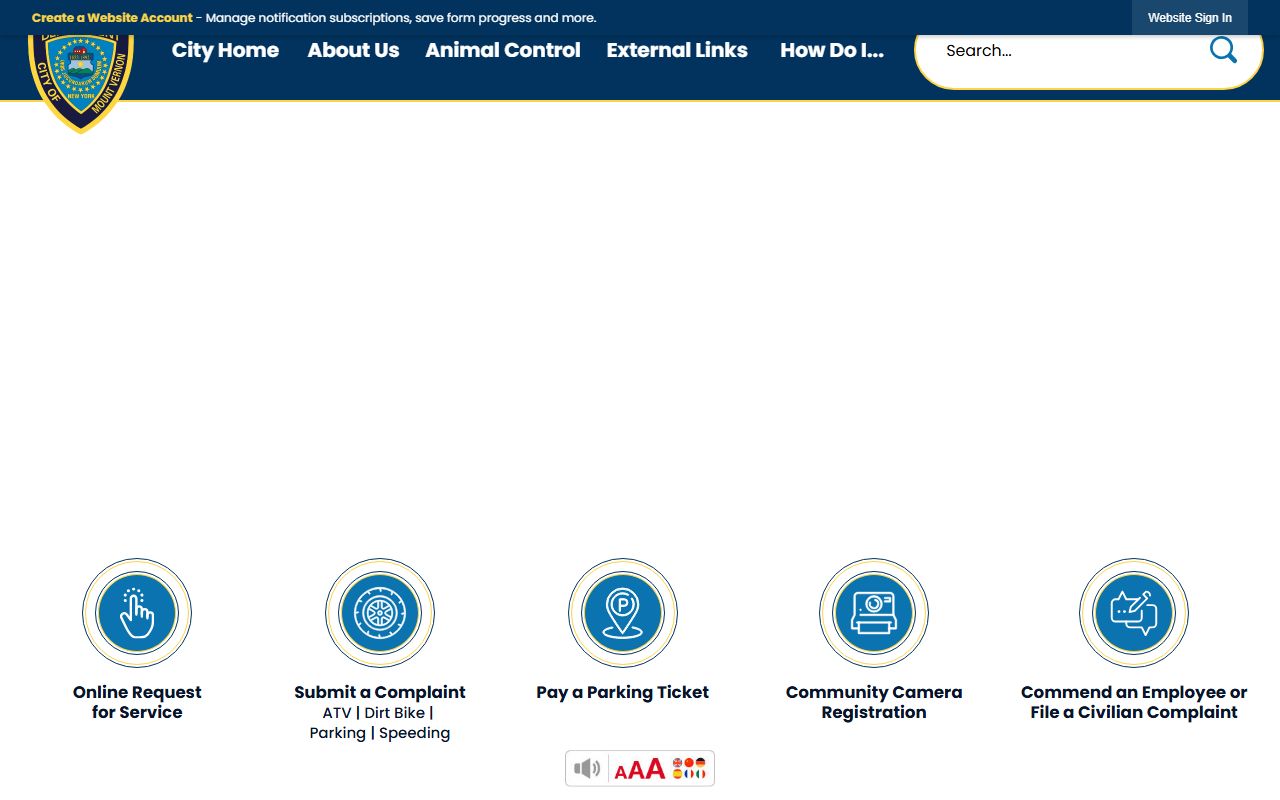Image resolution: width=1280 pixels, height=800 pixels.
Task: Toggle the text-to-speech speaker icon
Action: [x=587, y=768]
